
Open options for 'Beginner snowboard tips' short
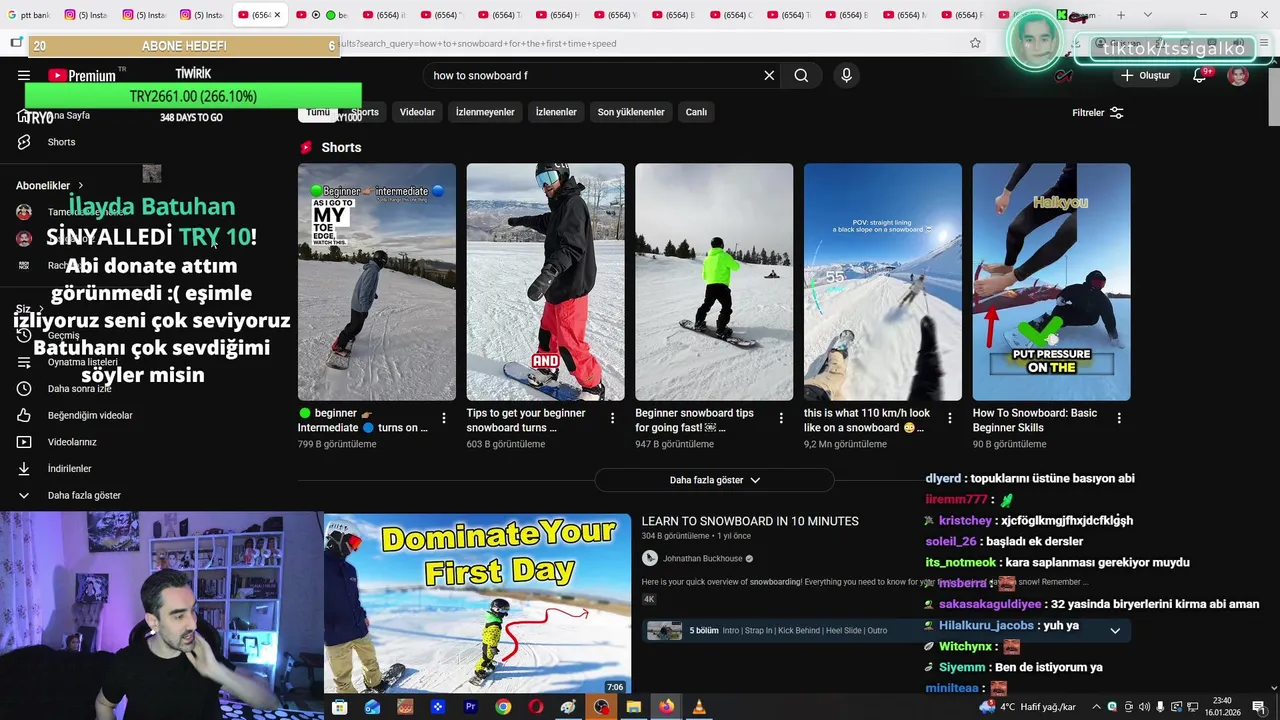(x=781, y=418)
